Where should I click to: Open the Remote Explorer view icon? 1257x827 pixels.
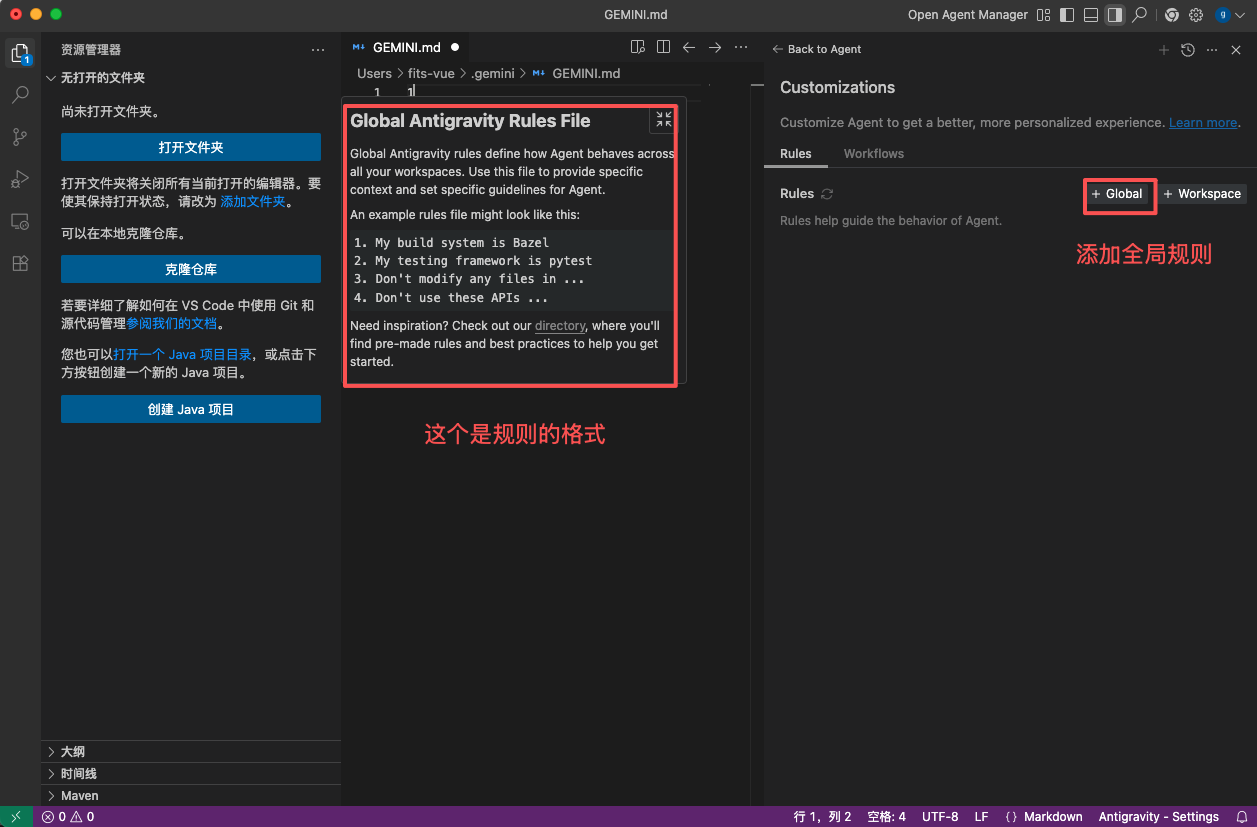coord(20,221)
